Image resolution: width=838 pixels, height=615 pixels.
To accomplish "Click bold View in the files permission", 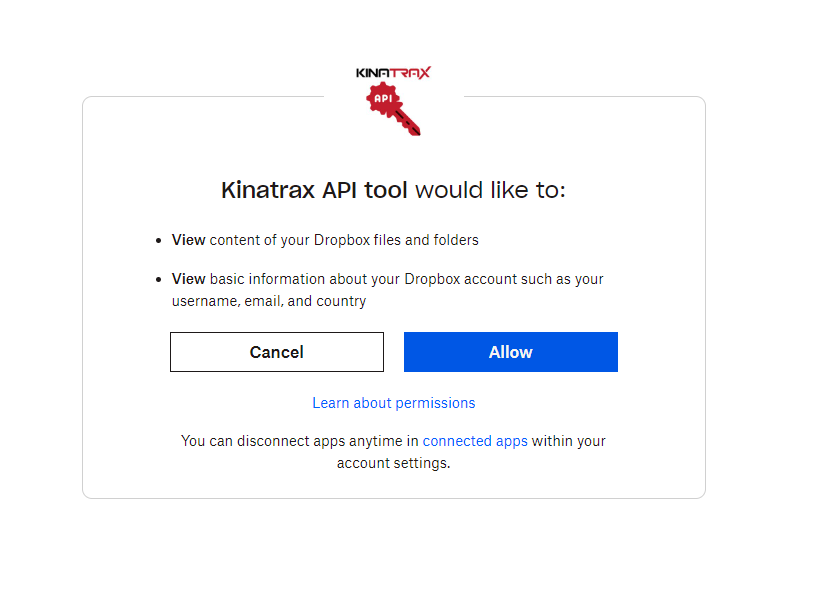I will click(x=188, y=240).
